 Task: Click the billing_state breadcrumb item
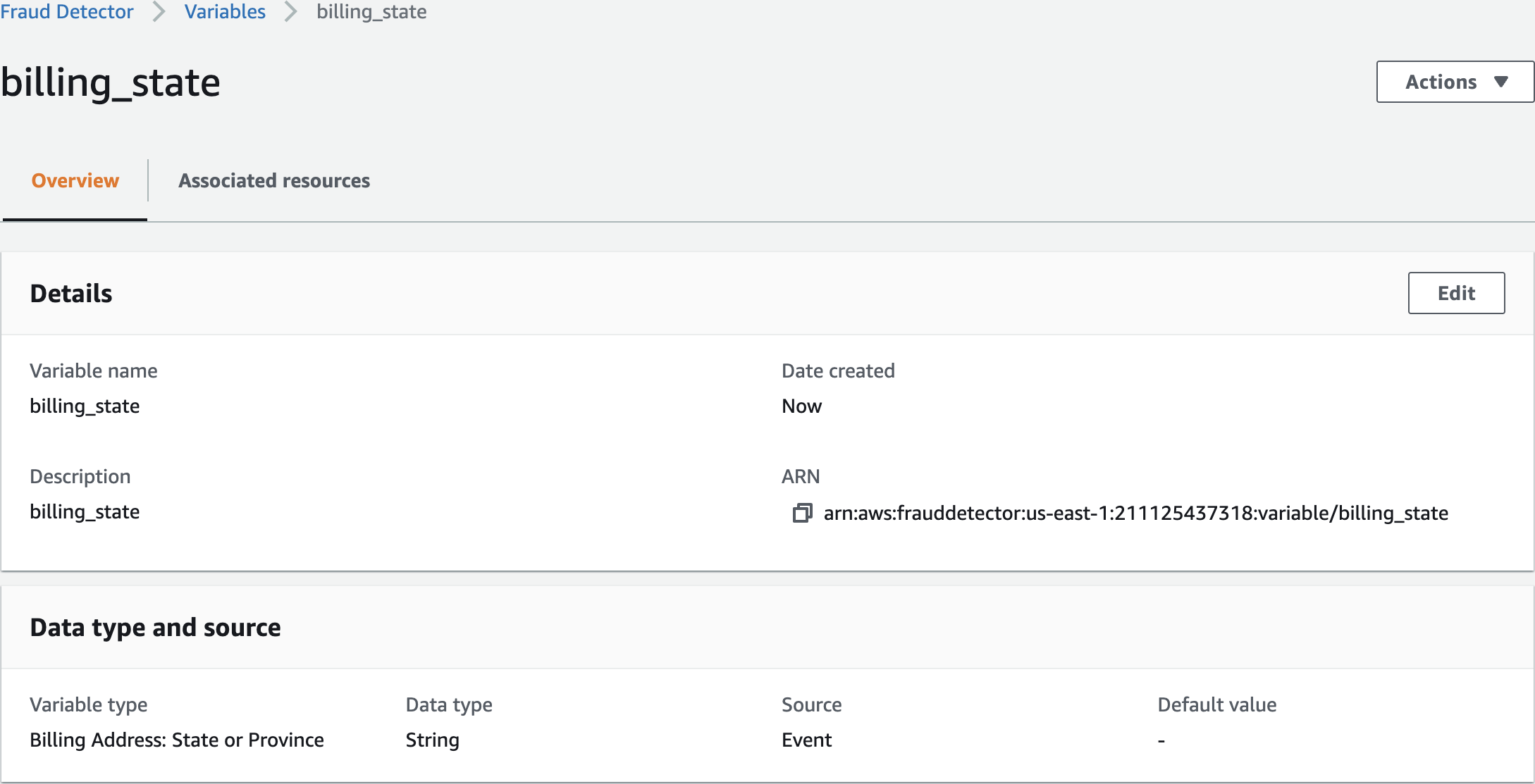coord(371,12)
